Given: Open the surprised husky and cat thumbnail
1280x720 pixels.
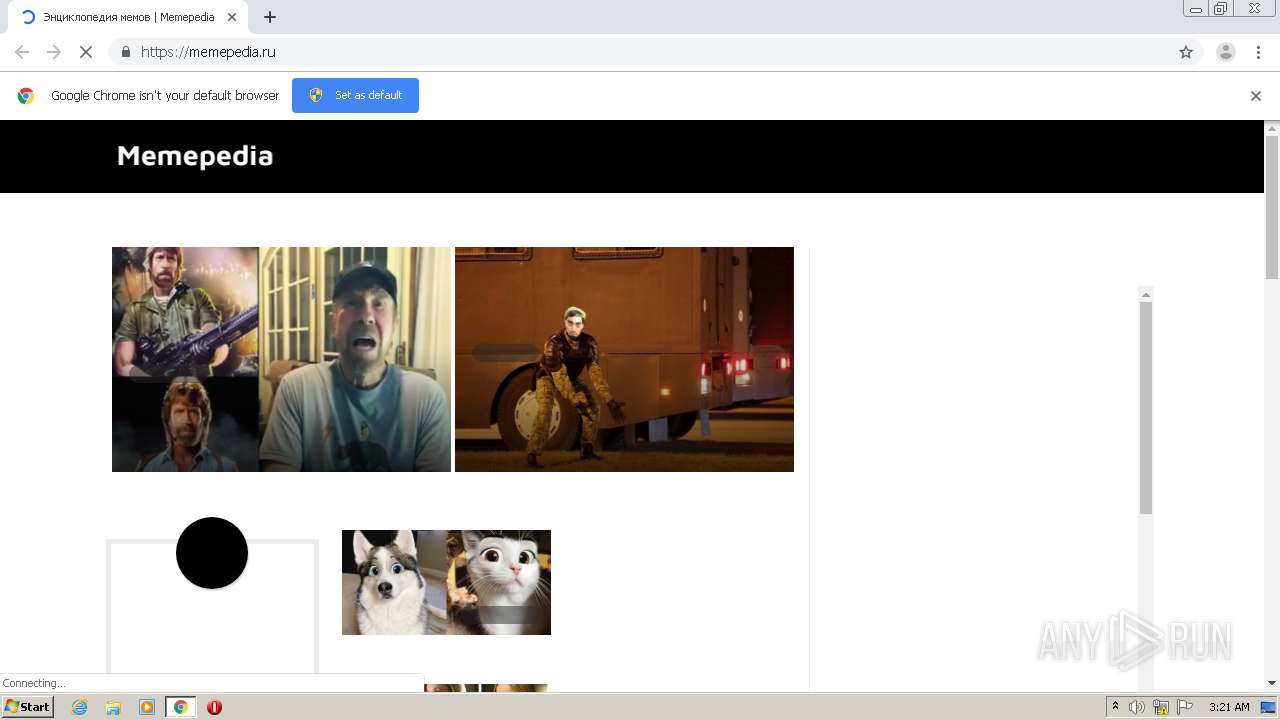Looking at the screenshot, I should (446, 582).
